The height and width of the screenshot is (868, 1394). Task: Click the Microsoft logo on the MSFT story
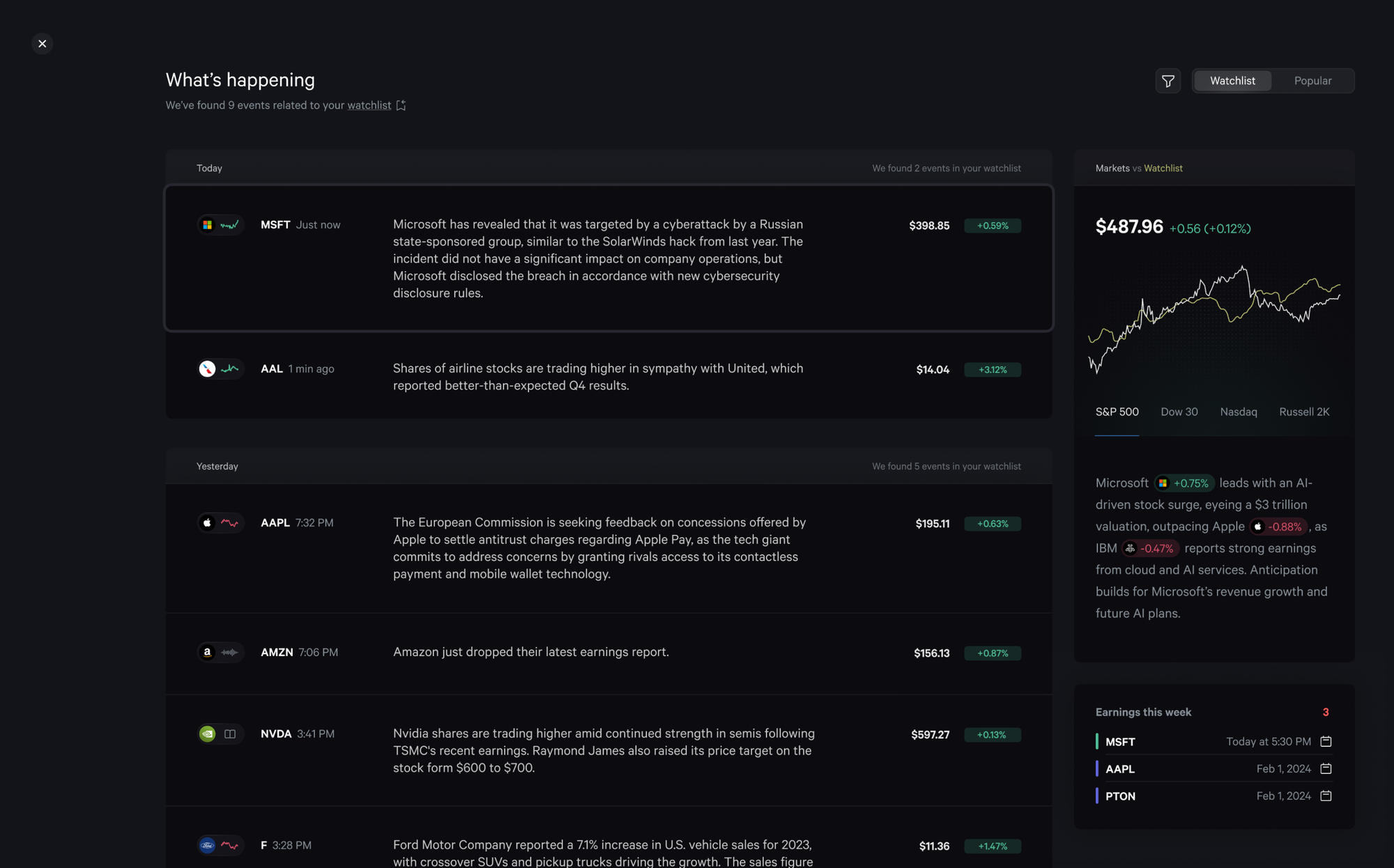coord(207,224)
